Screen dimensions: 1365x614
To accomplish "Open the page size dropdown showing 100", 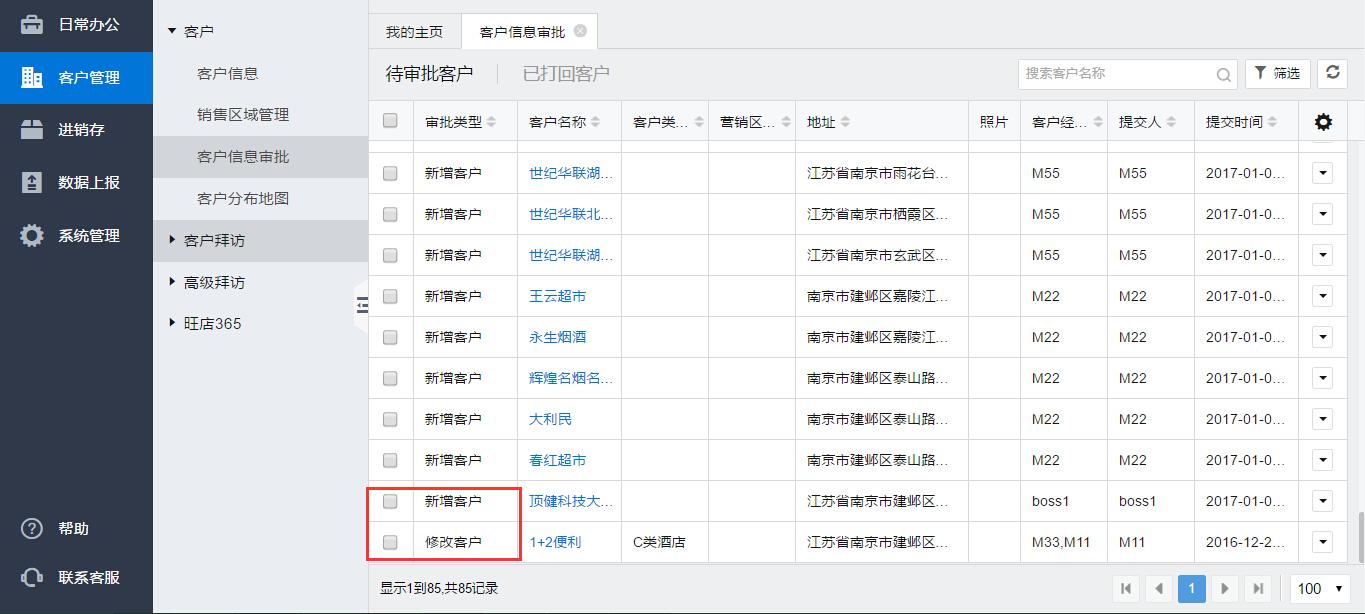I will coord(1320,588).
